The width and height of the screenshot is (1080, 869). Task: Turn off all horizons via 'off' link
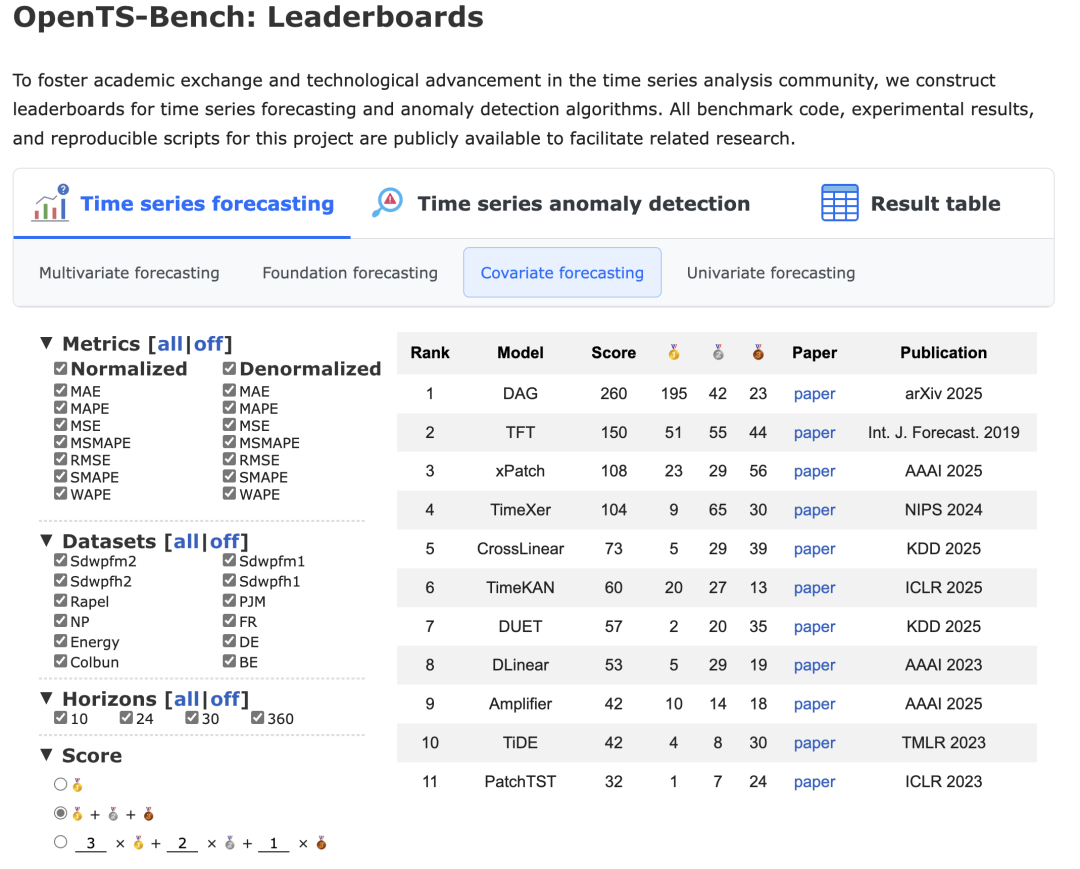pyautogui.click(x=225, y=699)
